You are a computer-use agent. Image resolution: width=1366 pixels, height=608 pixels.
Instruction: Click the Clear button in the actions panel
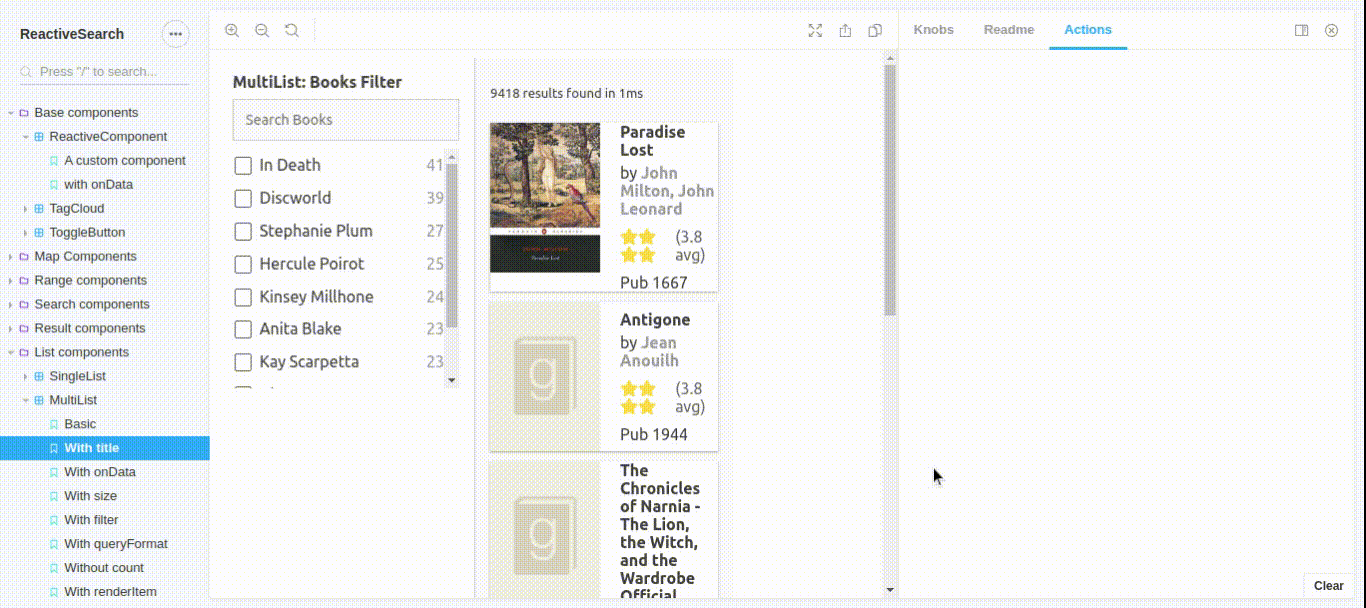pos(1328,585)
